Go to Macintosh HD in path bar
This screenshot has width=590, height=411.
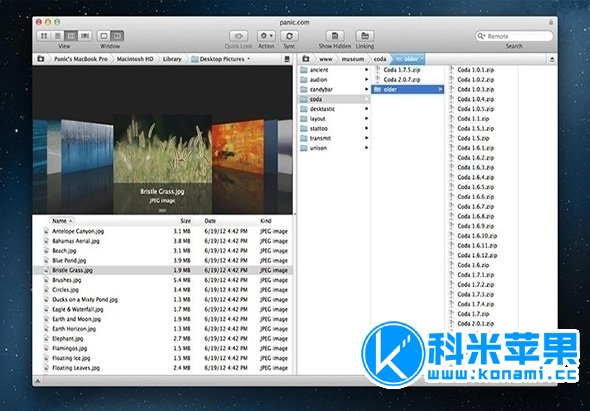[135, 59]
